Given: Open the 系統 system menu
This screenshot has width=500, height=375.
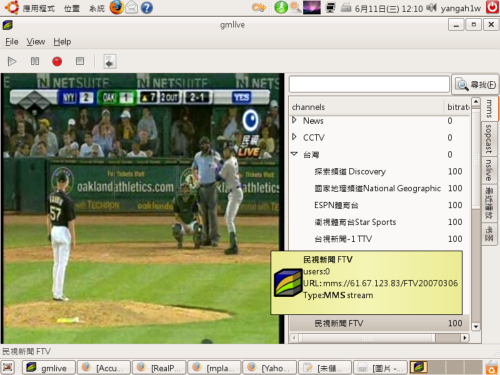Looking at the screenshot, I should [x=97, y=8].
